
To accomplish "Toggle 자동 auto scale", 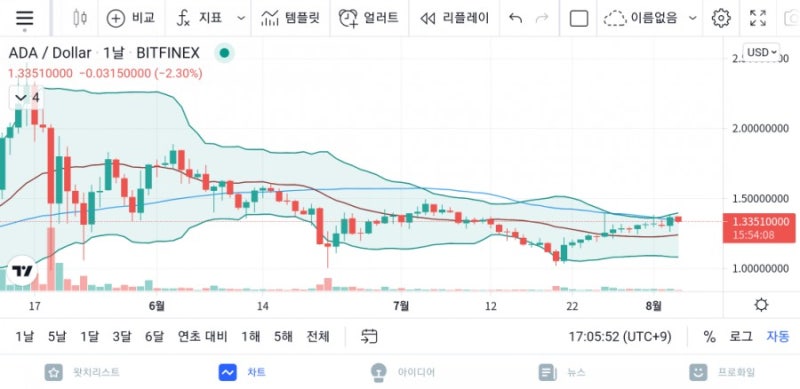I will pyautogui.click(x=778, y=336).
